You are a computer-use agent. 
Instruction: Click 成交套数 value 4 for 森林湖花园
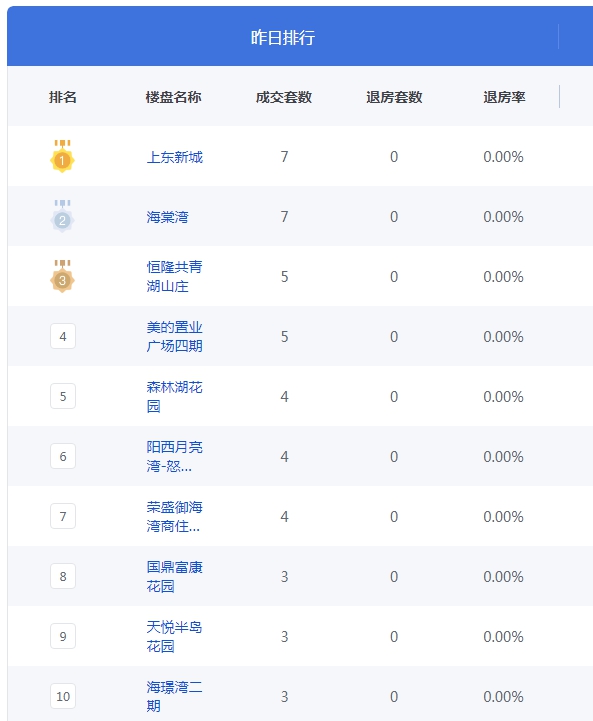coord(285,397)
